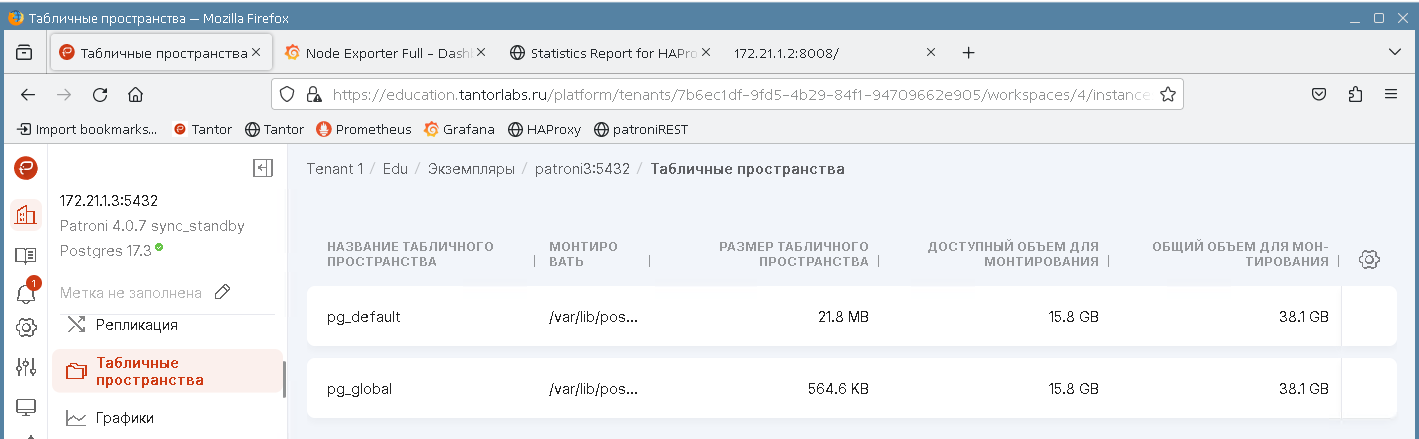Screen dimensions: 1419x439
Task: Go to Экземпляры breadcrumb link
Action: 471,169
